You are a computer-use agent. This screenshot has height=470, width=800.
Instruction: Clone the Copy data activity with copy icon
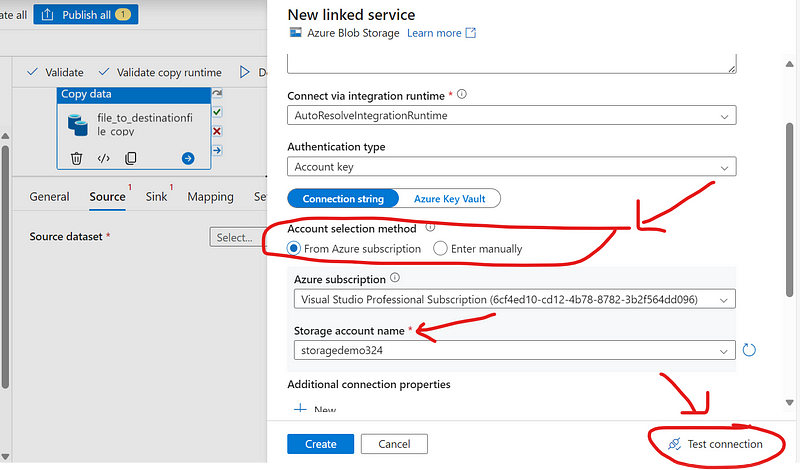(x=131, y=158)
